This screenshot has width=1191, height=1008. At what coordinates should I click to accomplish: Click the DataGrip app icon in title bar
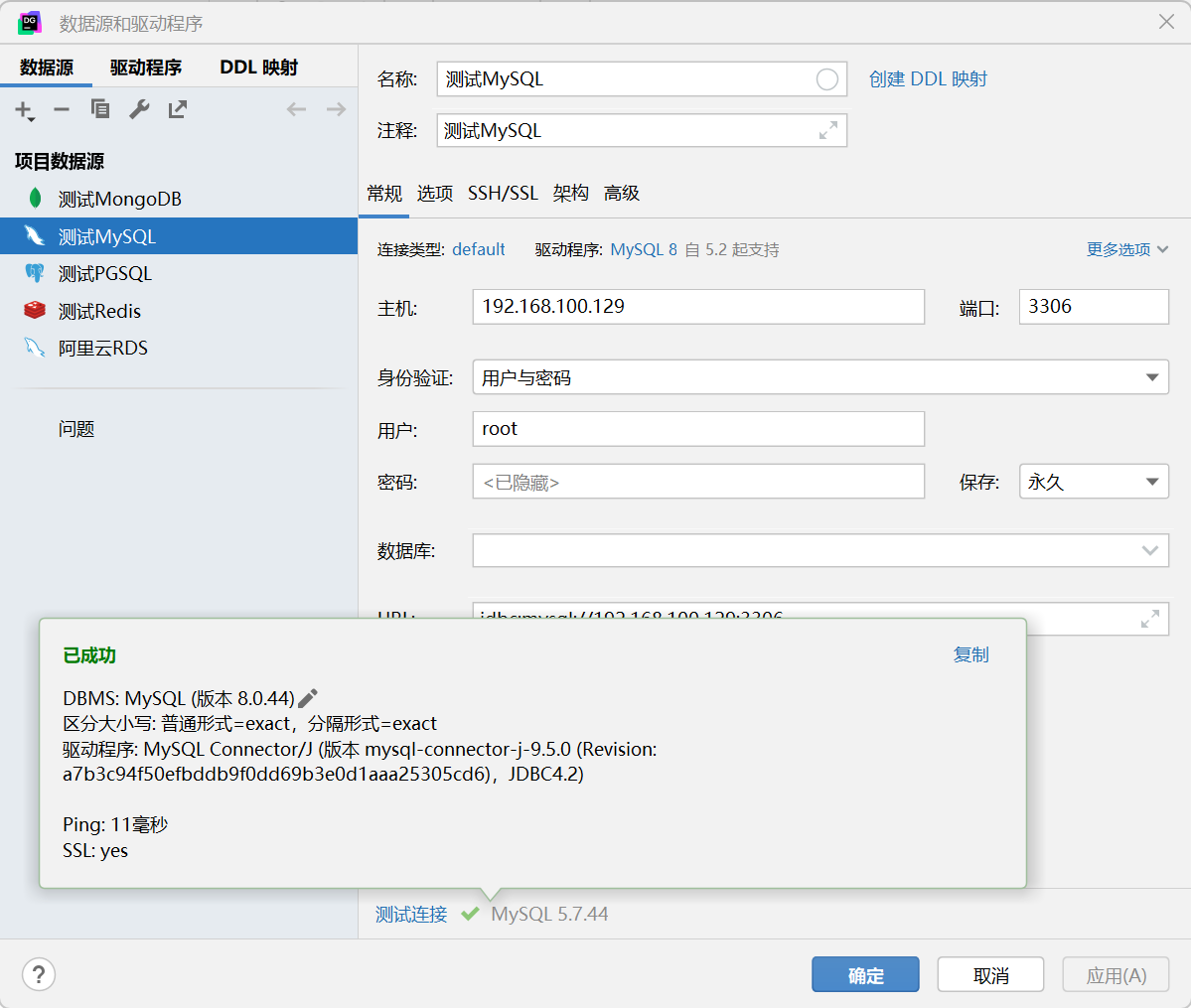pyautogui.click(x=30, y=23)
